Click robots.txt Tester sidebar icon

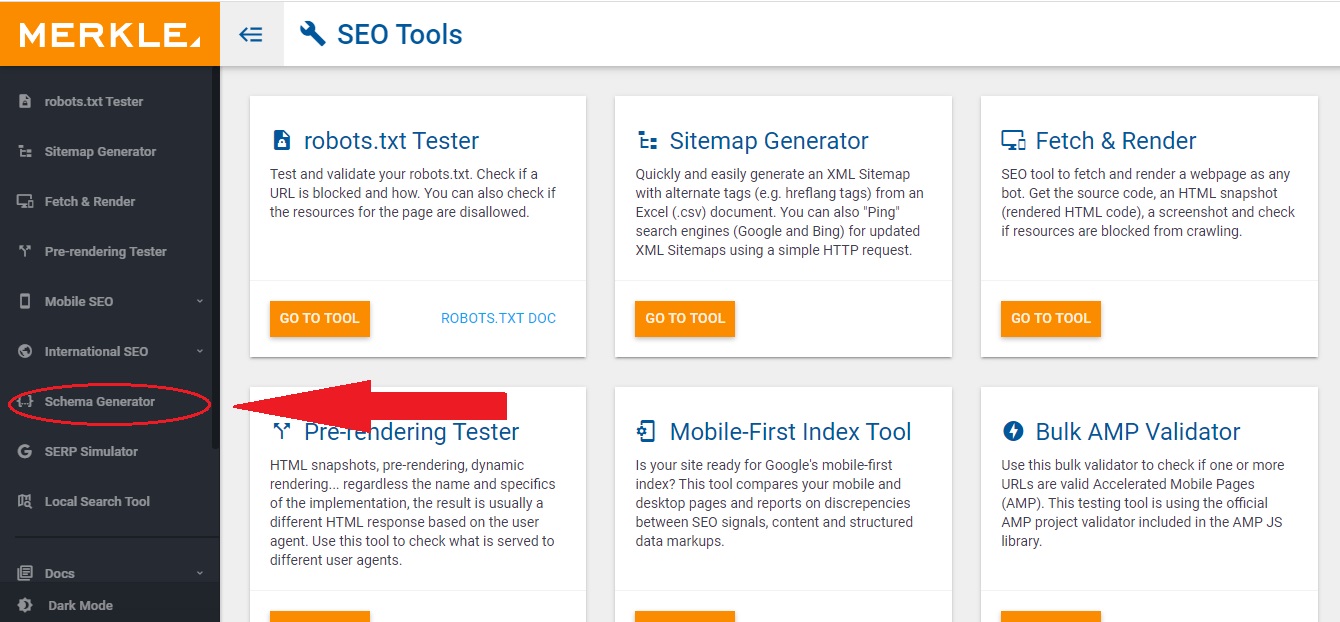point(25,101)
